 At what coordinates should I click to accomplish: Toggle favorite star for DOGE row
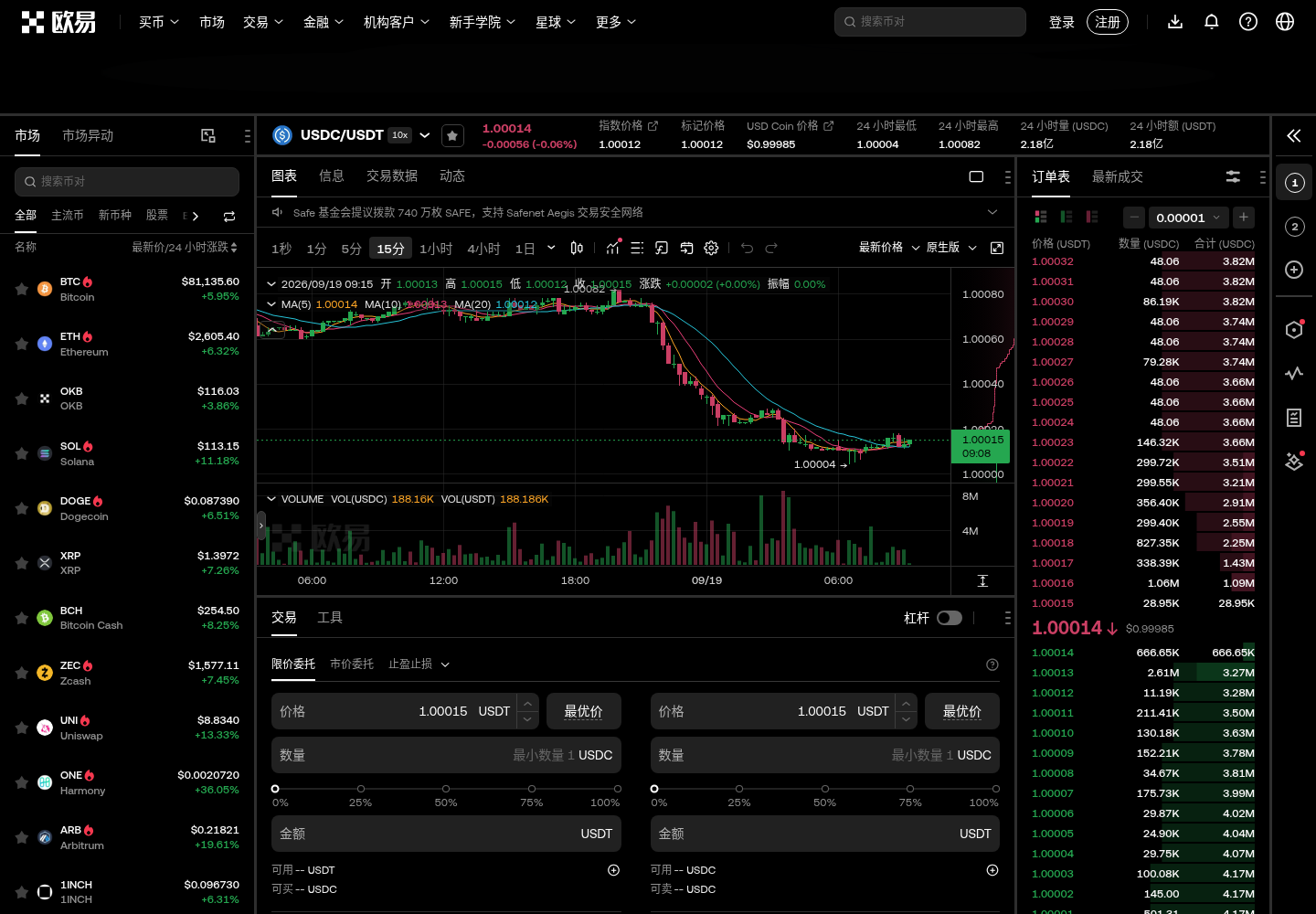click(x=21, y=508)
